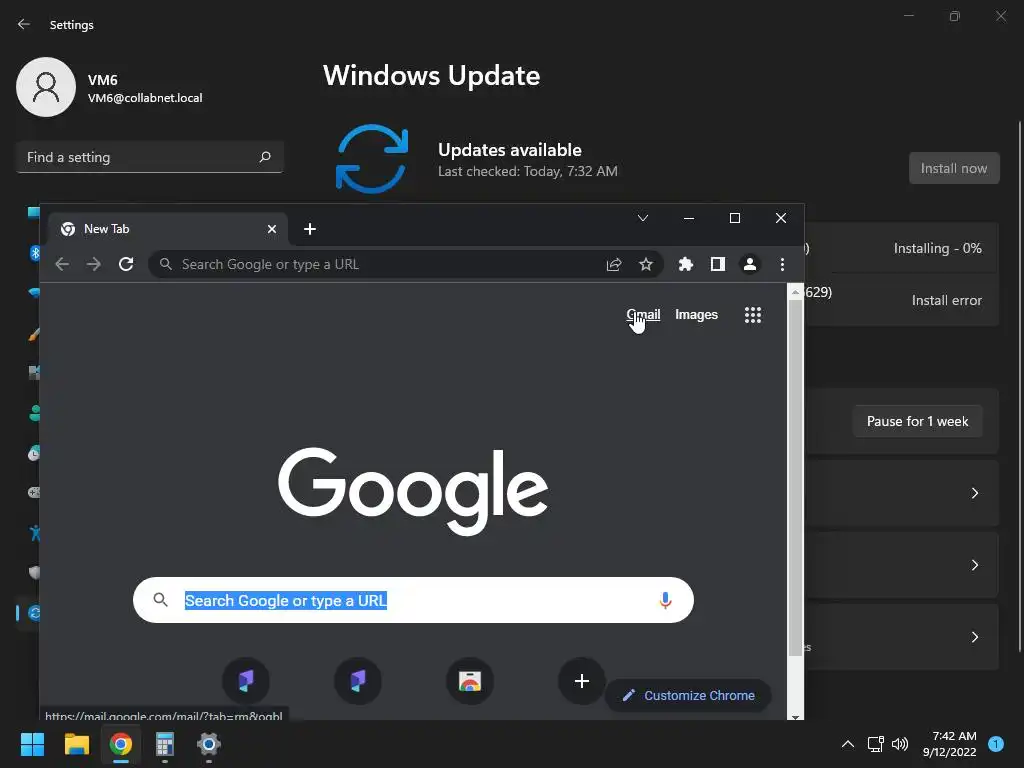1024x768 pixels.
Task: Open Chrome's three-dot menu
Action: click(x=782, y=264)
